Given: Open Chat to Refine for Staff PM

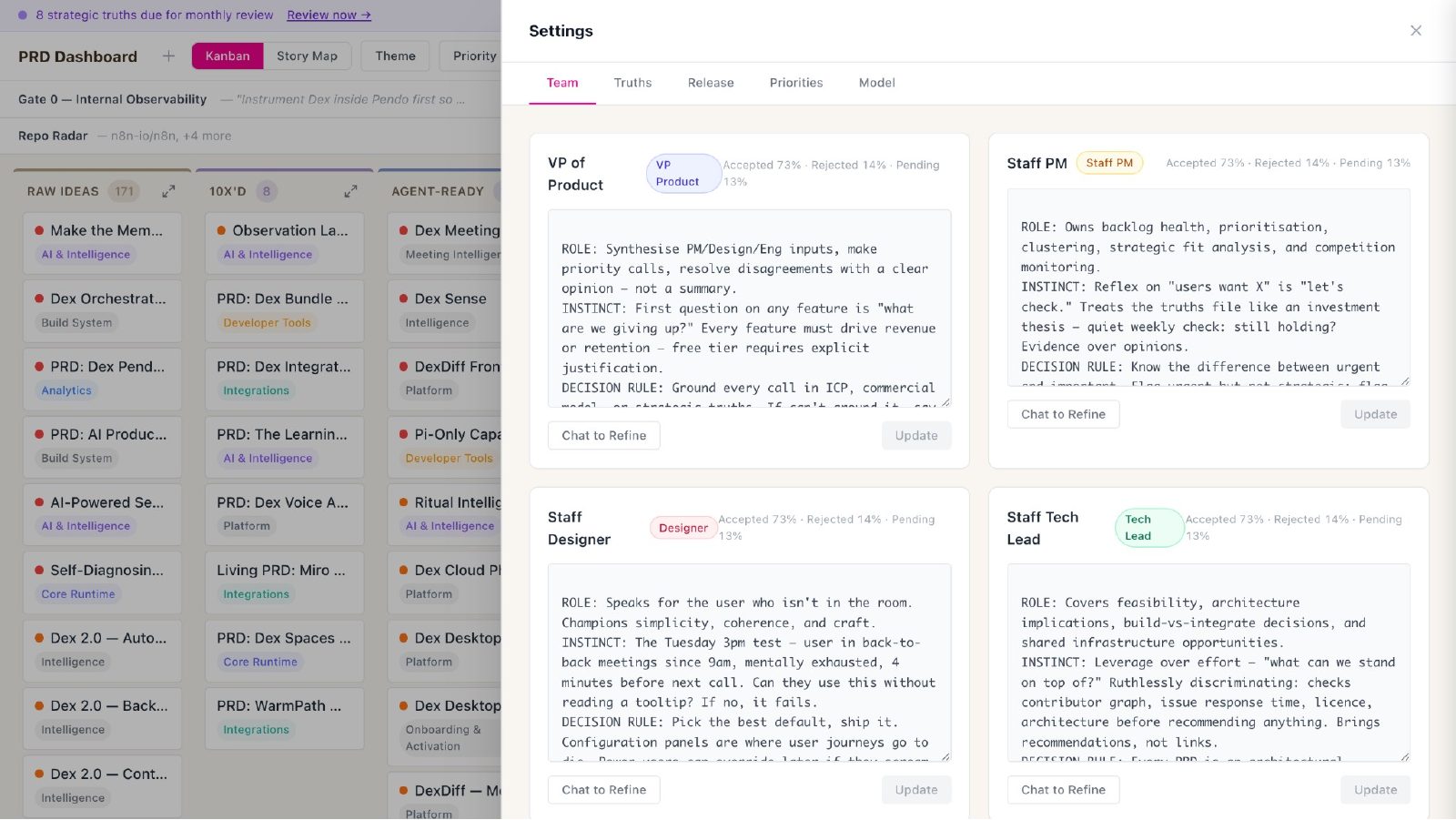Looking at the screenshot, I should (1063, 414).
